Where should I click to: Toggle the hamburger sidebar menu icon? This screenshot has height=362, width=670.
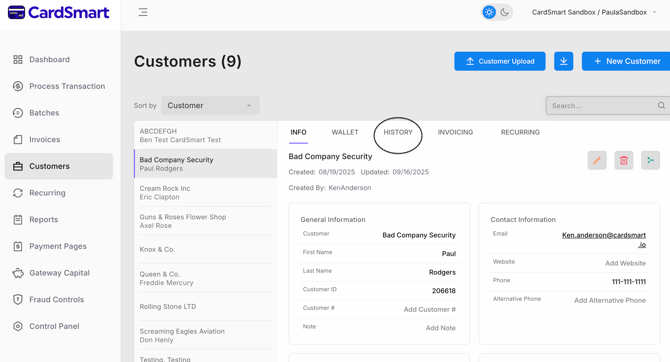coord(143,12)
